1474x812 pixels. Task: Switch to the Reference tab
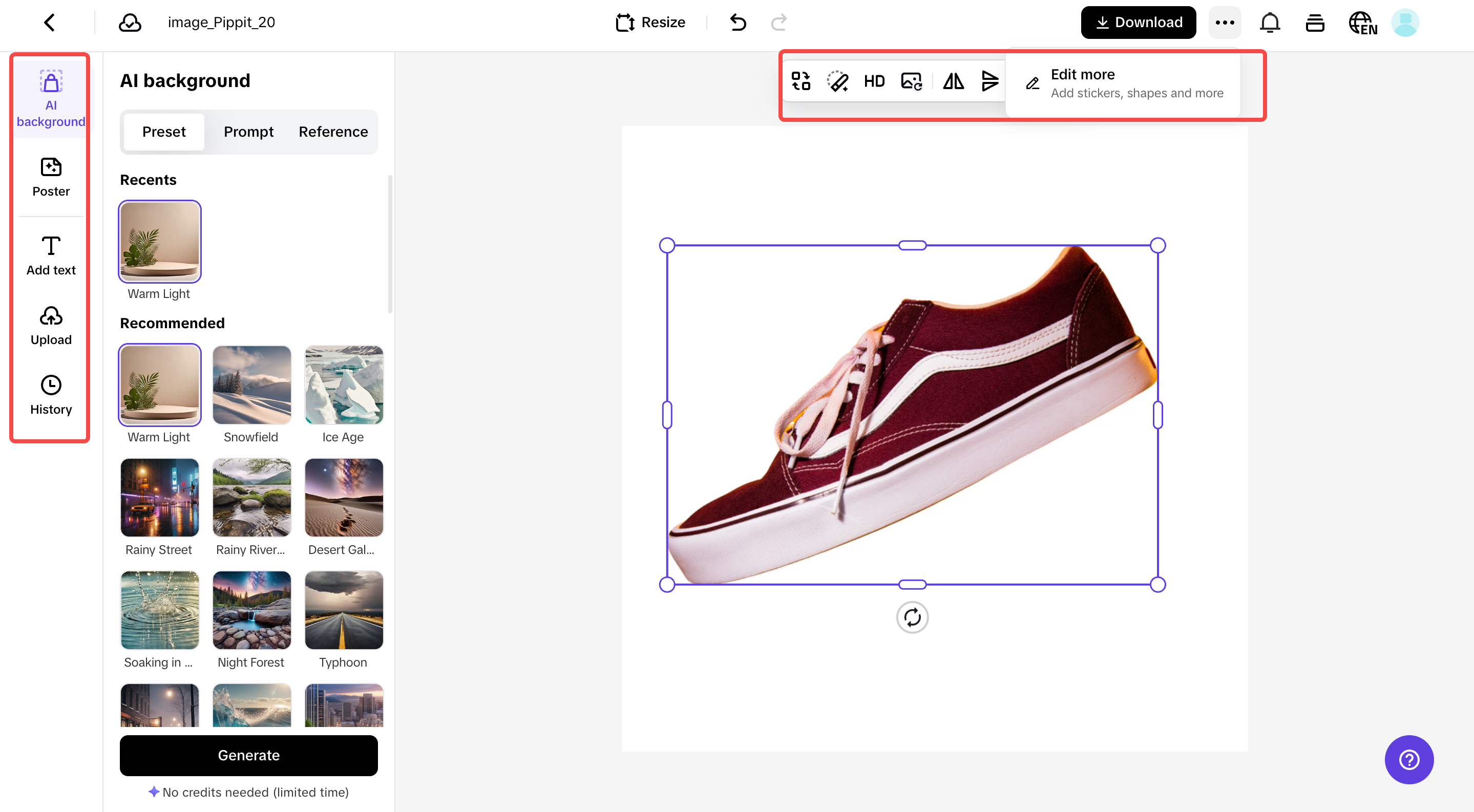(x=333, y=132)
